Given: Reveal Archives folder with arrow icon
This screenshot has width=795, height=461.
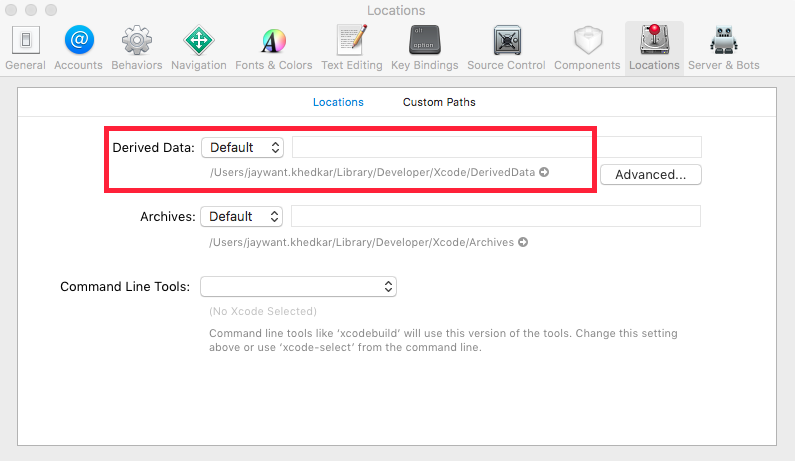Looking at the screenshot, I should pyautogui.click(x=523, y=242).
